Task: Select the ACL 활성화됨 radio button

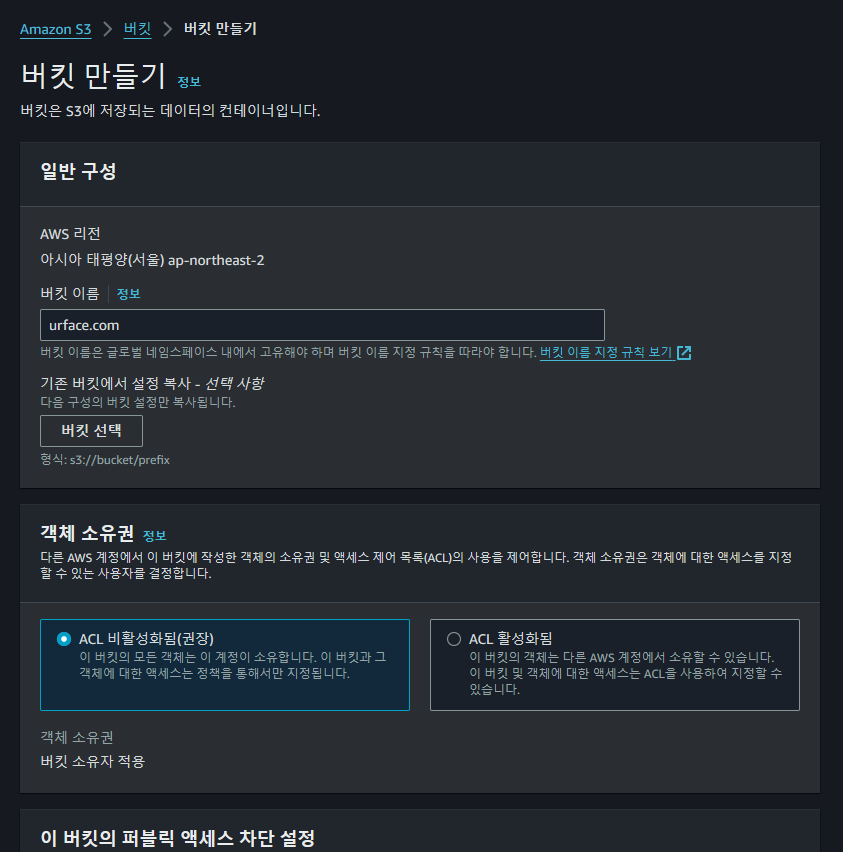Action: [454, 639]
